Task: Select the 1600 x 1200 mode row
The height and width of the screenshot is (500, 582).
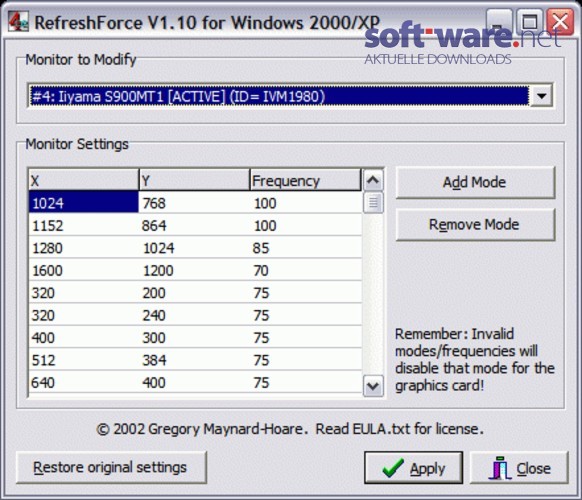Action: [x=195, y=270]
